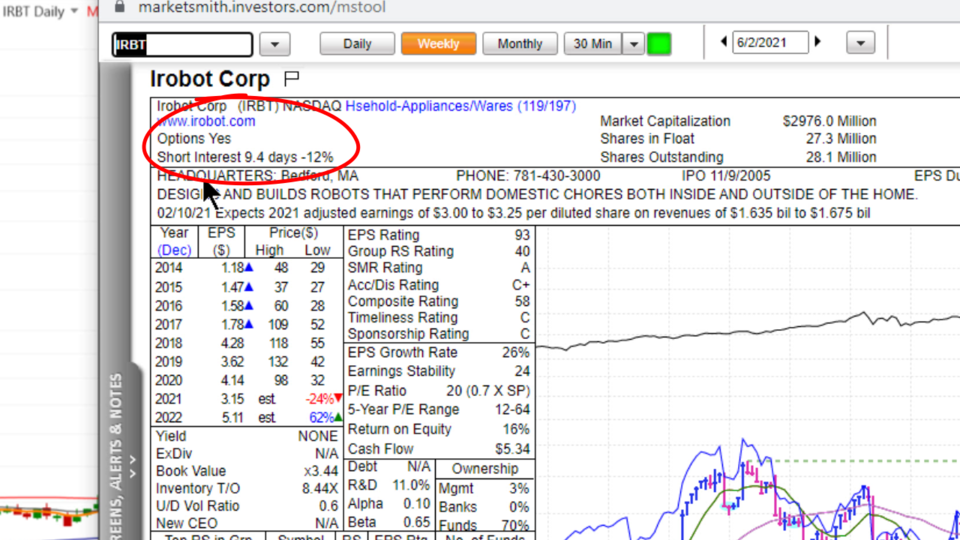The height and width of the screenshot is (540, 960).
Task: Open the symbol history dropdown arrow
Action: coord(275,44)
